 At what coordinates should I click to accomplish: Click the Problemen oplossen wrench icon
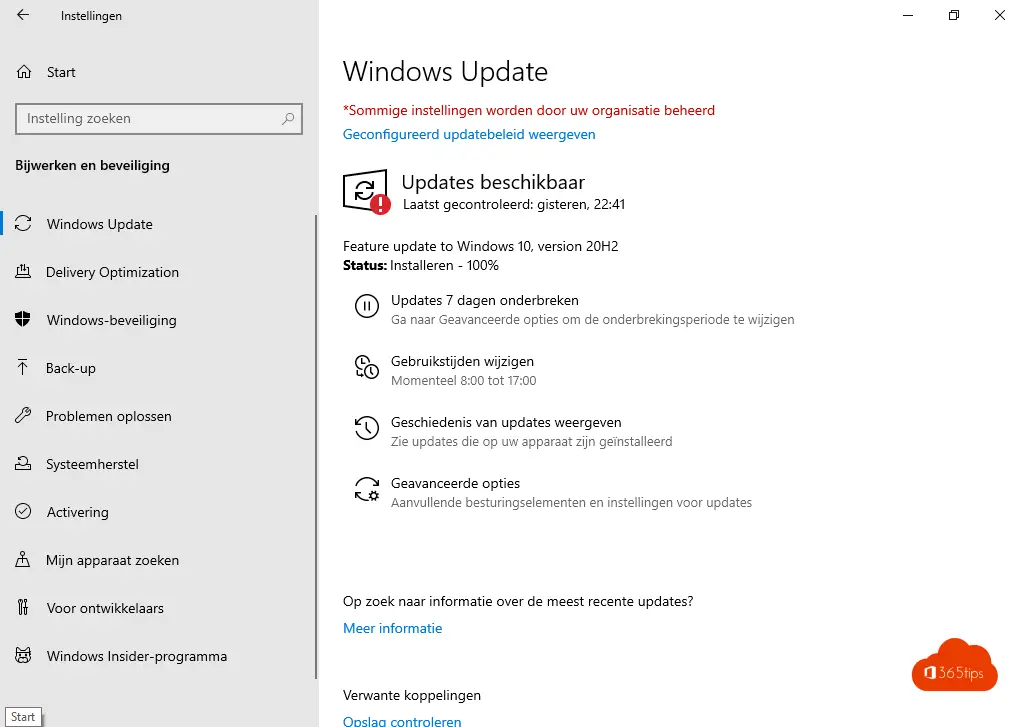[23, 416]
